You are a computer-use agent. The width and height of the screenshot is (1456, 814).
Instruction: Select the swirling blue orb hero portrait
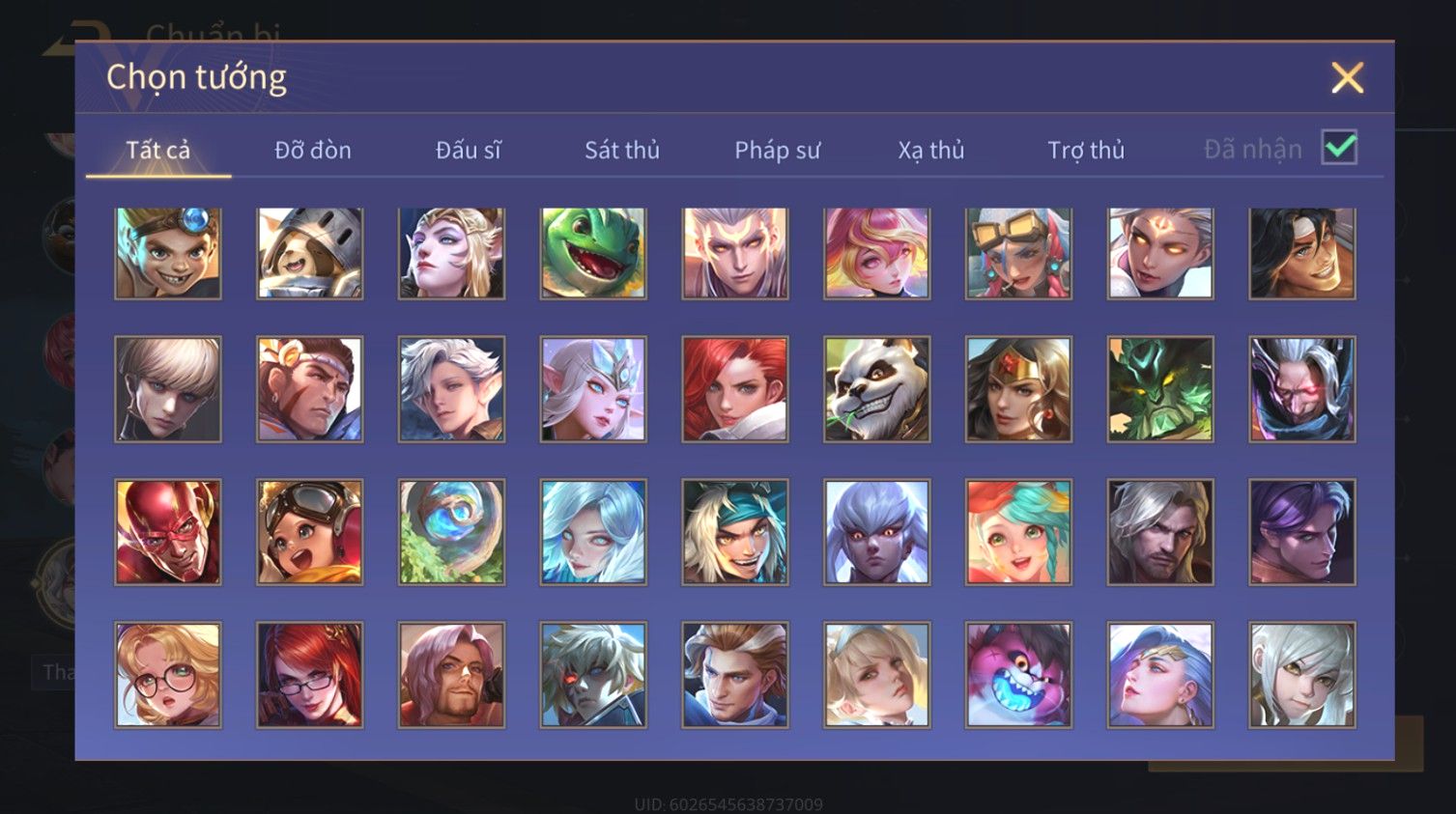(451, 532)
